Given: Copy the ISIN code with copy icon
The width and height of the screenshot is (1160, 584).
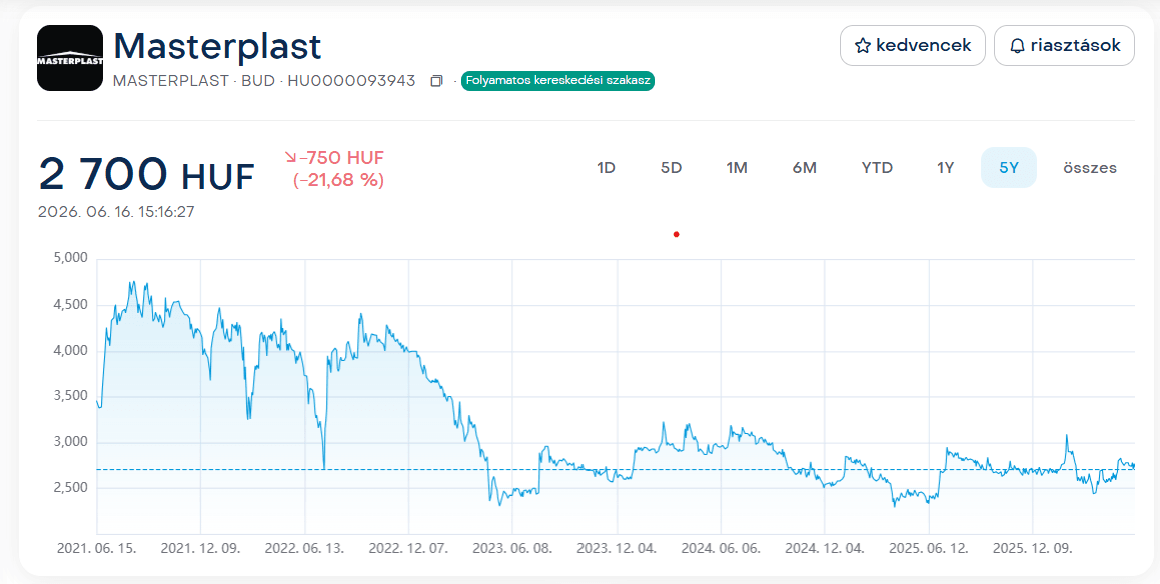Looking at the screenshot, I should point(436,81).
